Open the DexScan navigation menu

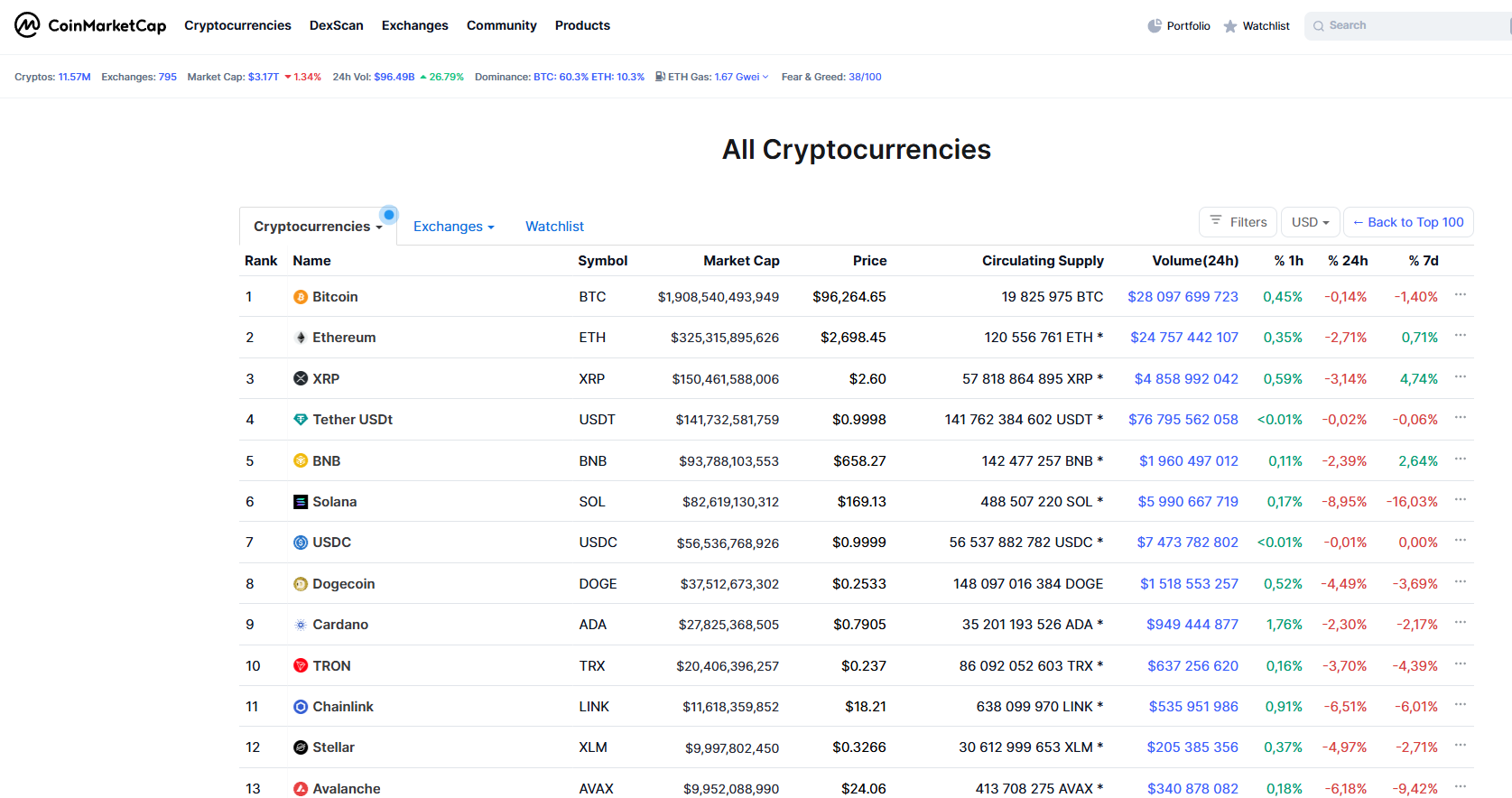pos(336,25)
